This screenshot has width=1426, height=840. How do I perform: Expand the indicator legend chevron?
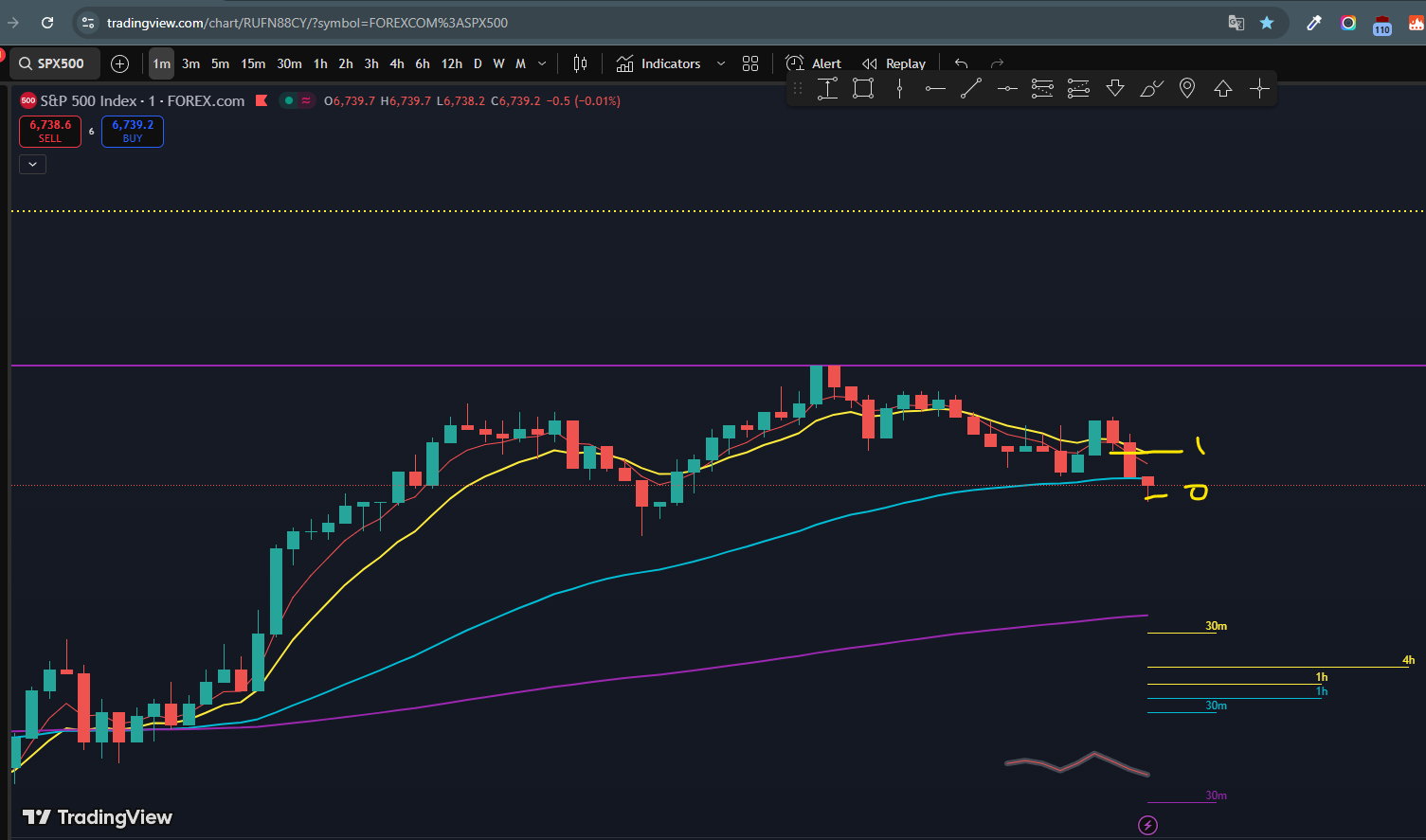point(33,164)
